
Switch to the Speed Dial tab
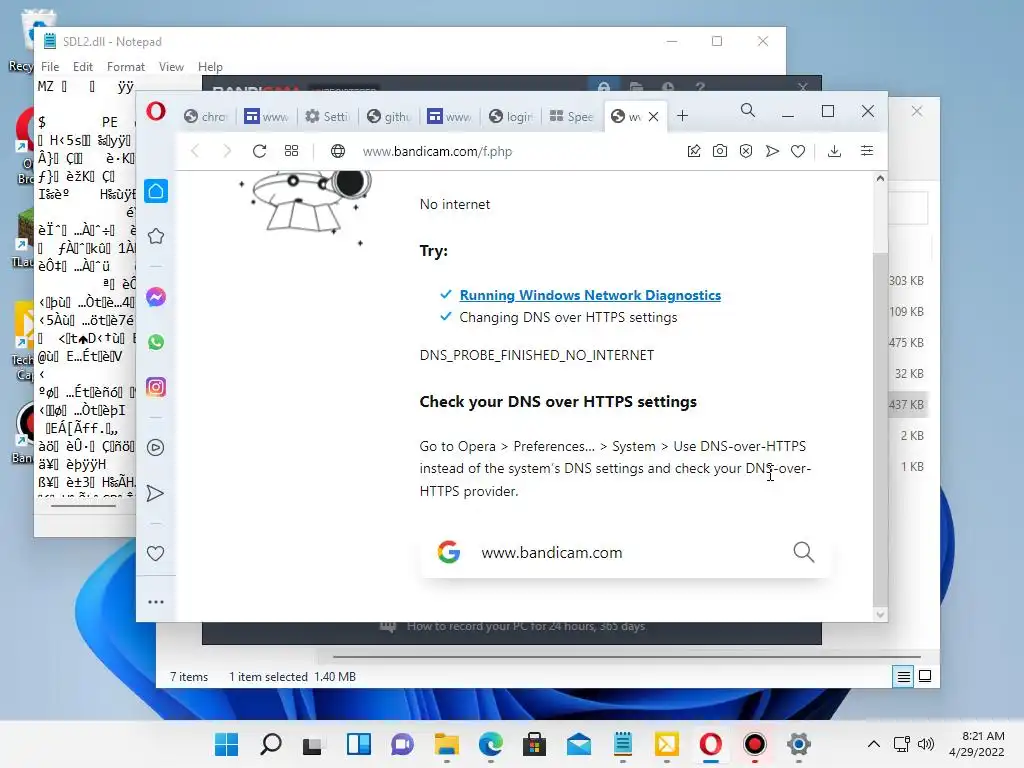point(571,116)
